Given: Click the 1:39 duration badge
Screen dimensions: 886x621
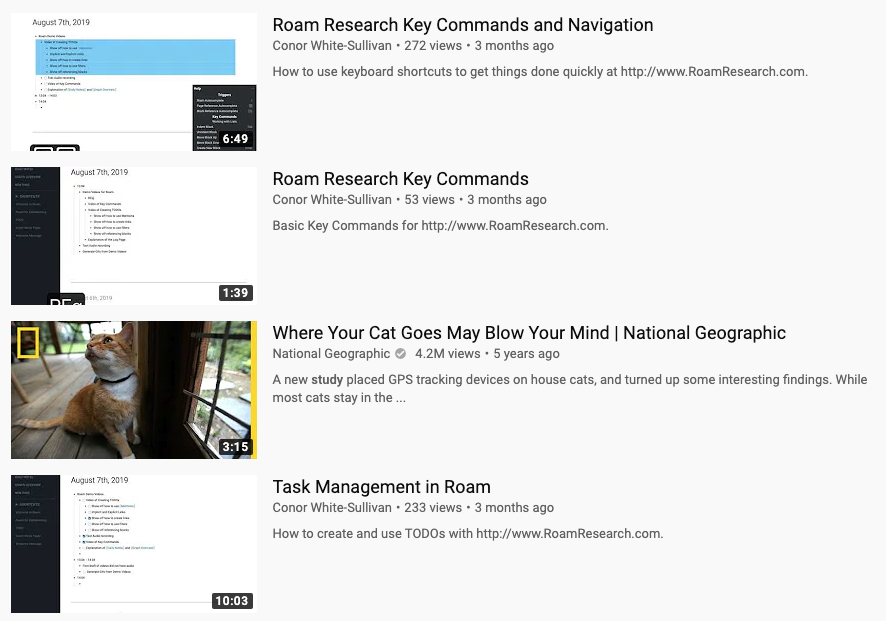Looking at the screenshot, I should (x=235, y=293).
